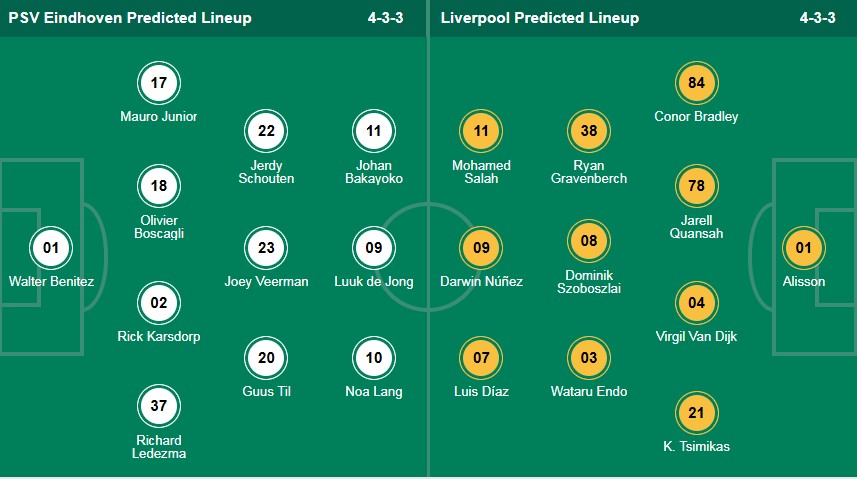Click Walter Benitez's number 01 badge
This screenshot has width=857, height=479.
[x=51, y=248]
